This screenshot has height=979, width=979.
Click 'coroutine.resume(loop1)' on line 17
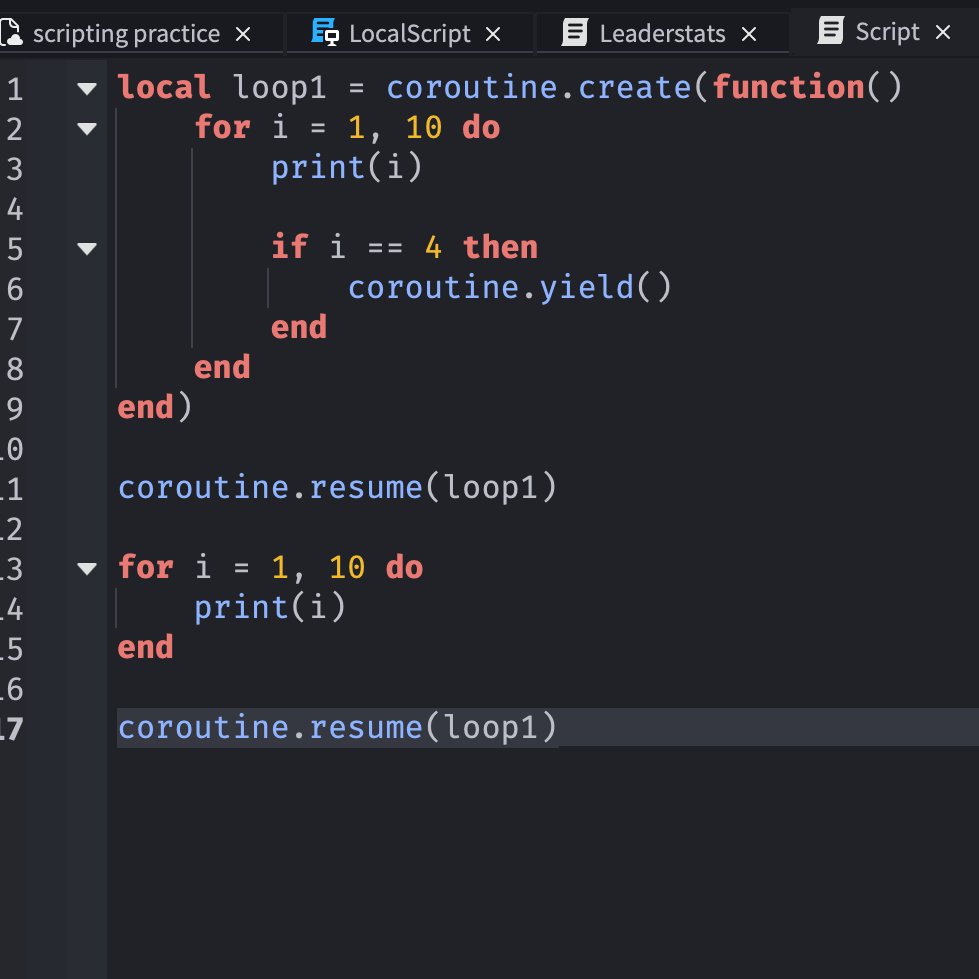337,727
